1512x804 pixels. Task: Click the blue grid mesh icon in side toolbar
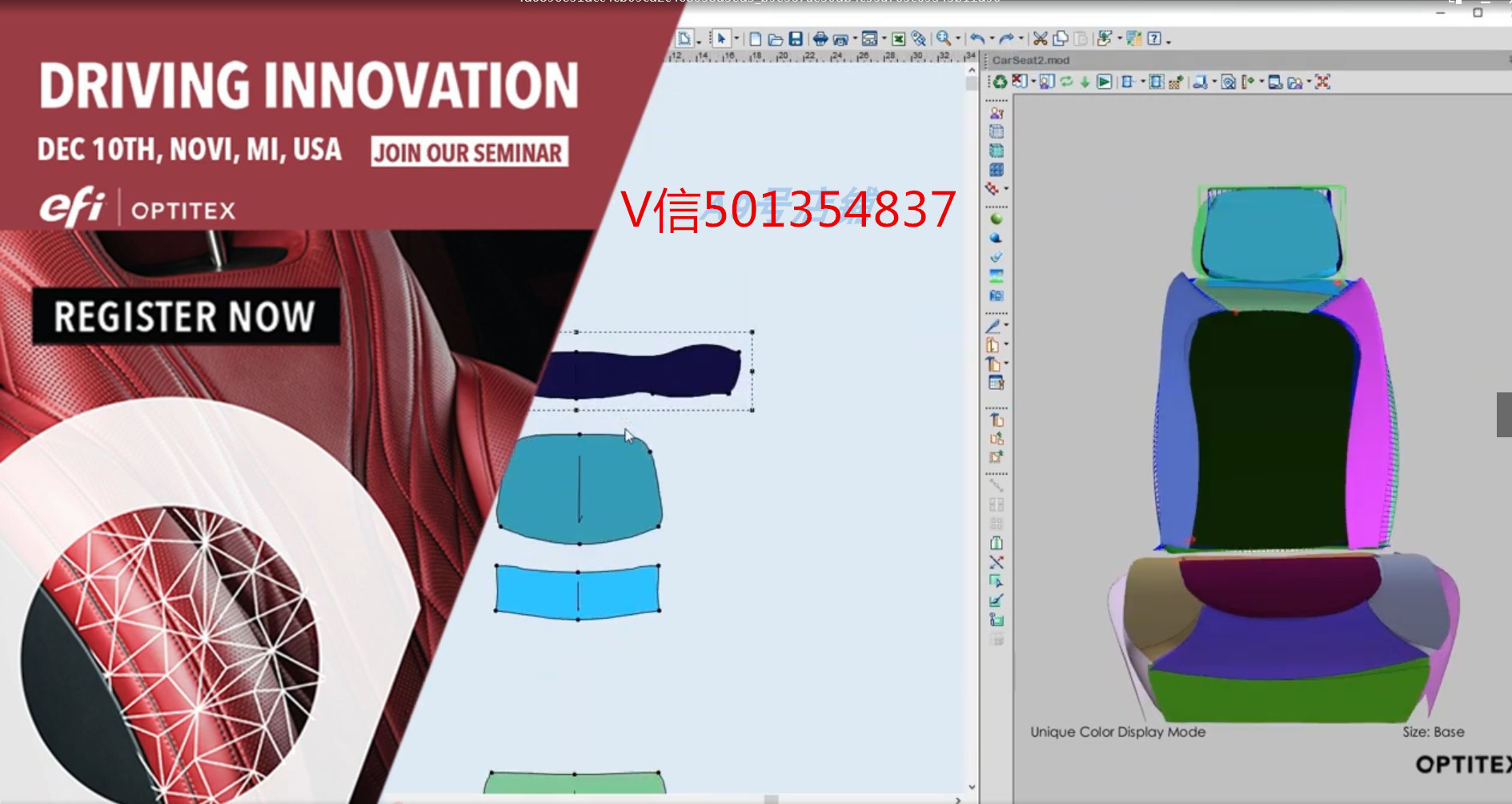tap(996, 170)
